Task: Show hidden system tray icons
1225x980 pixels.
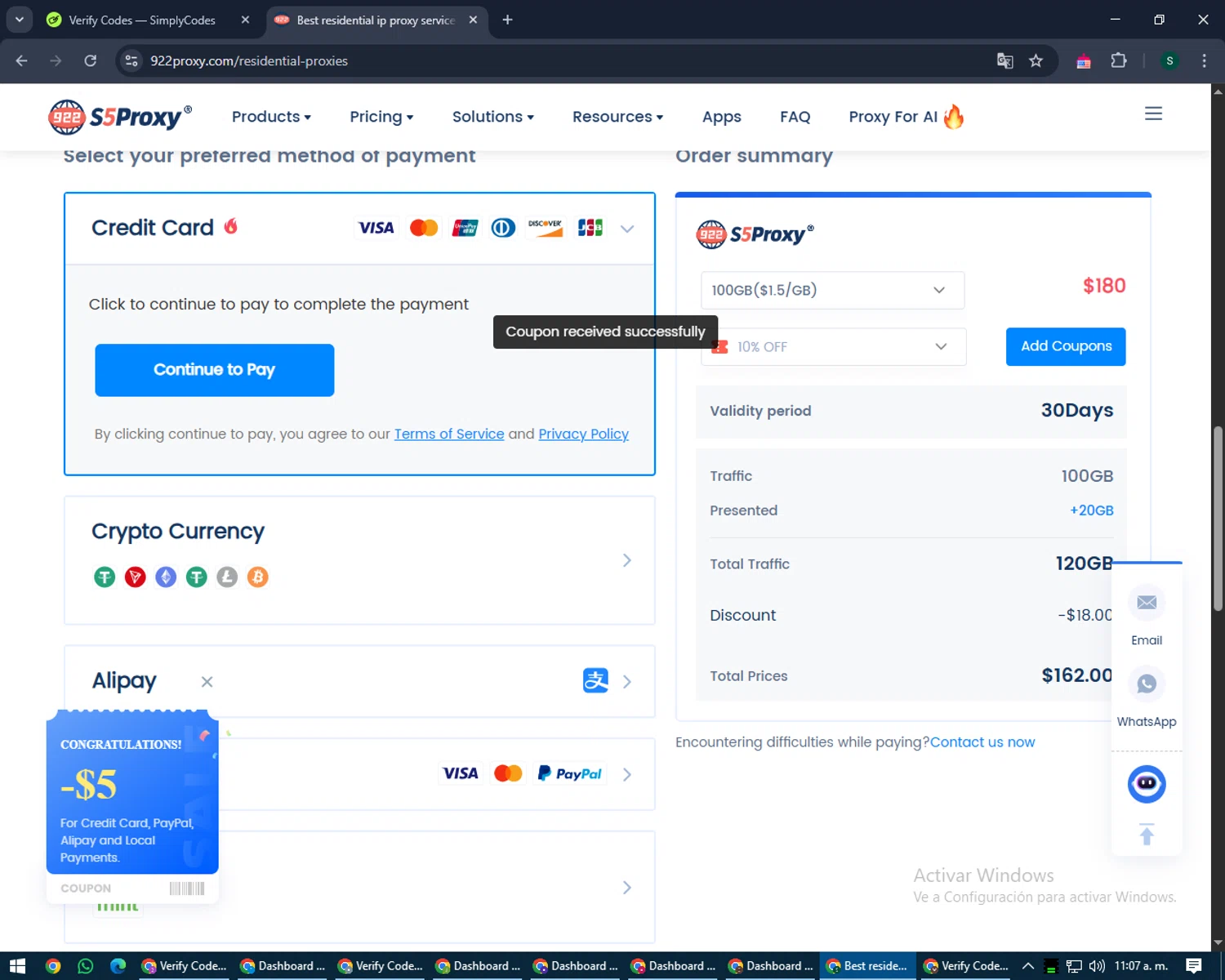Action: 1028,966
